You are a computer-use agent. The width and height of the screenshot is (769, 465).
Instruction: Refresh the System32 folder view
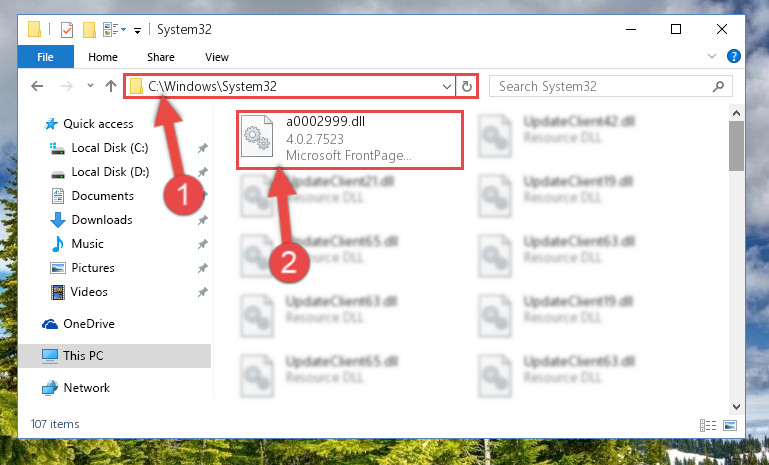[x=466, y=86]
